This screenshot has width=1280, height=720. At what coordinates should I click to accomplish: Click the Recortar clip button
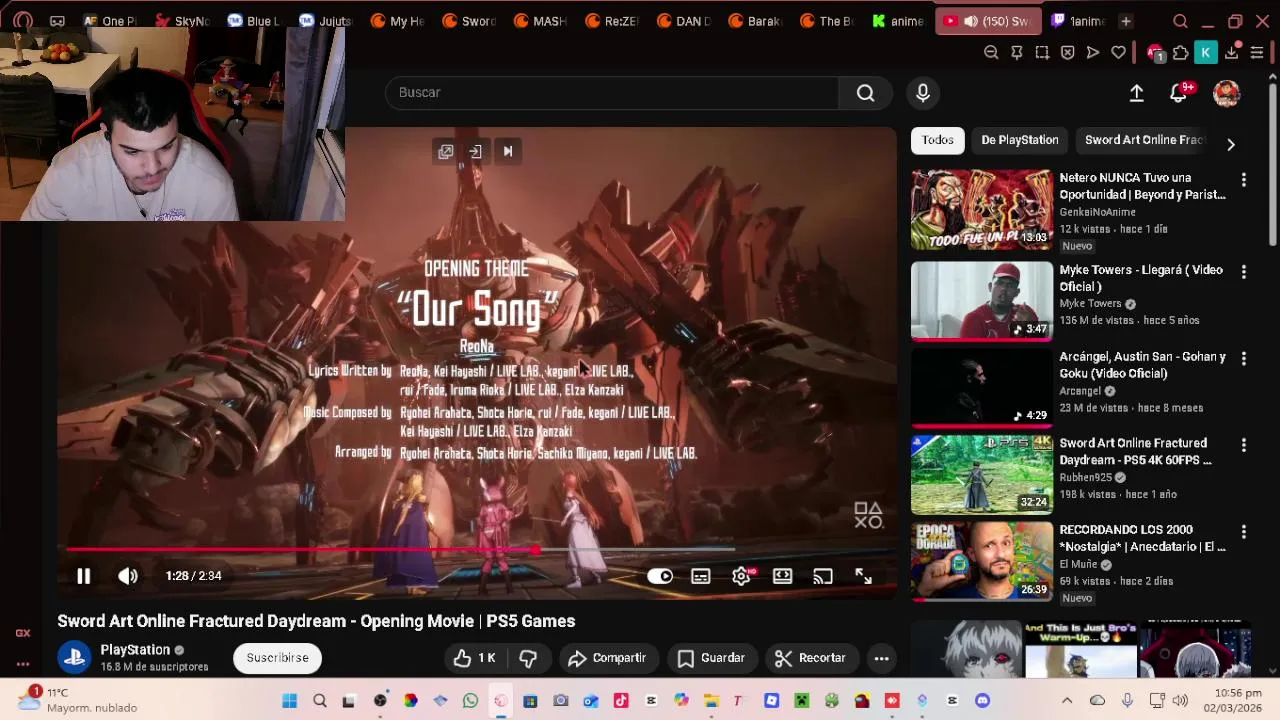[x=811, y=658]
